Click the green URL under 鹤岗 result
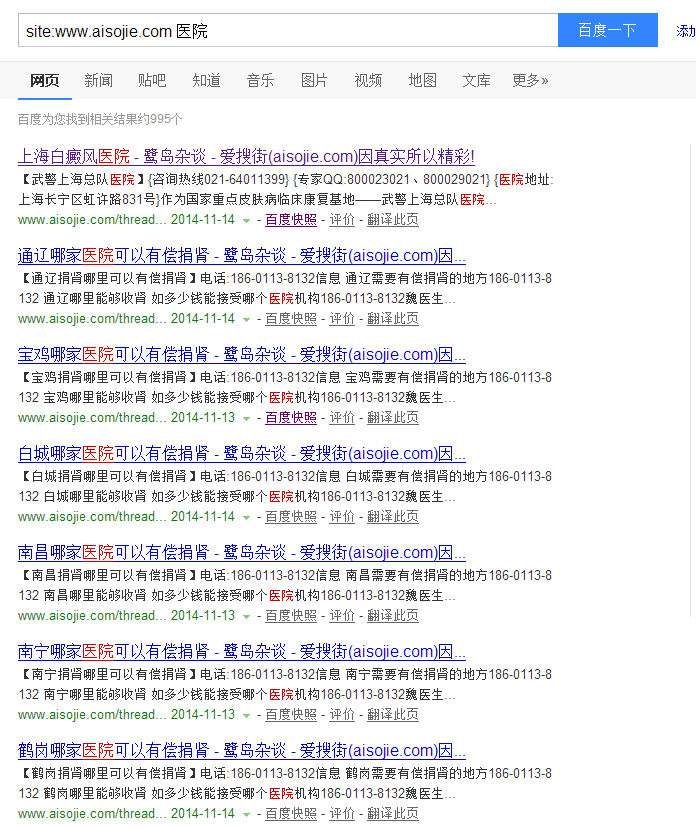 pos(92,814)
